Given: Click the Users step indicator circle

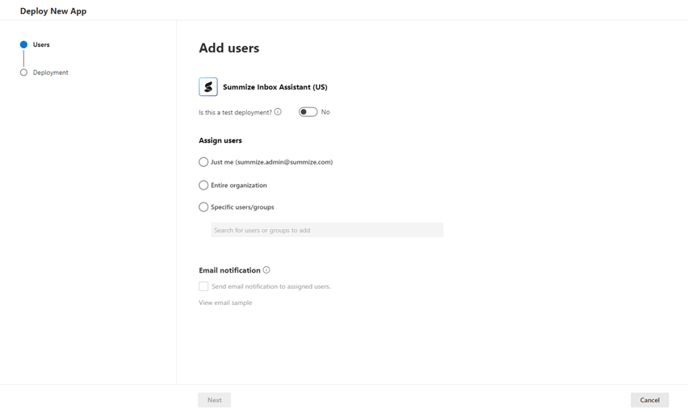Looking at the screenshot, I should tap(24, 45).
